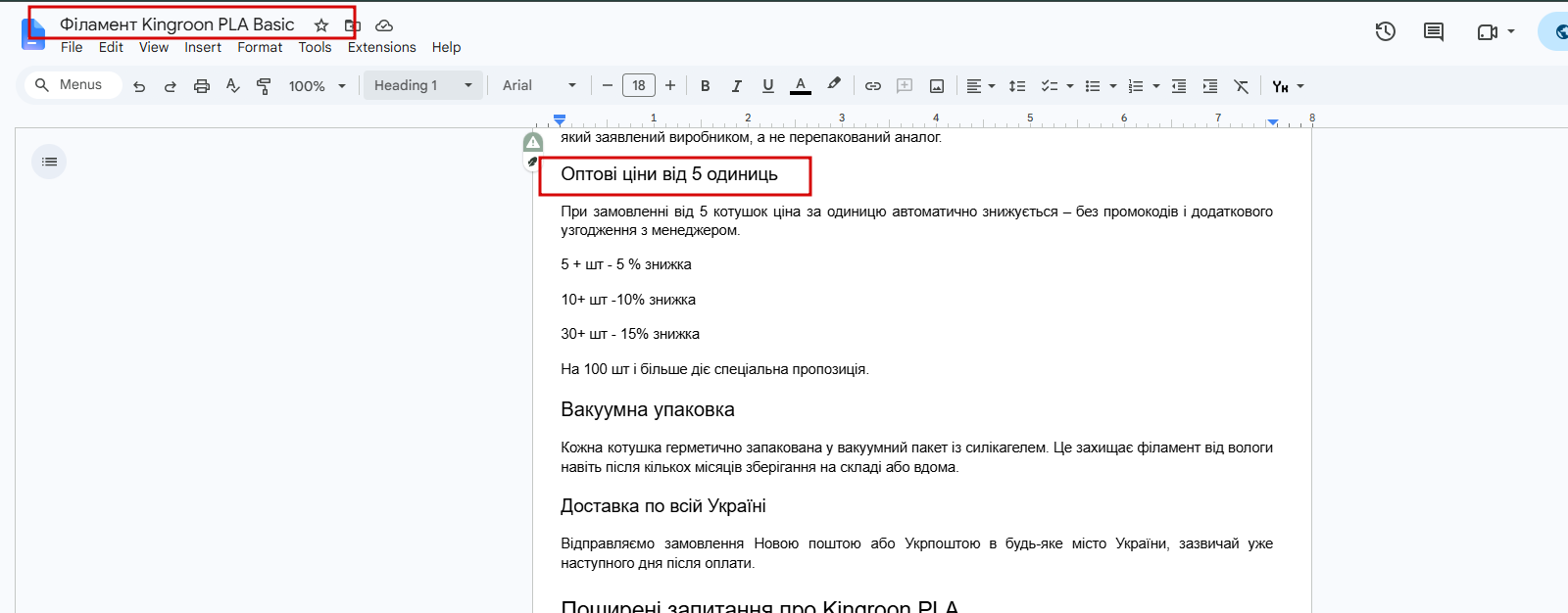Viewport: 1568px width, 613px height.
Task: Insert a link
Action: pos(873,86)
